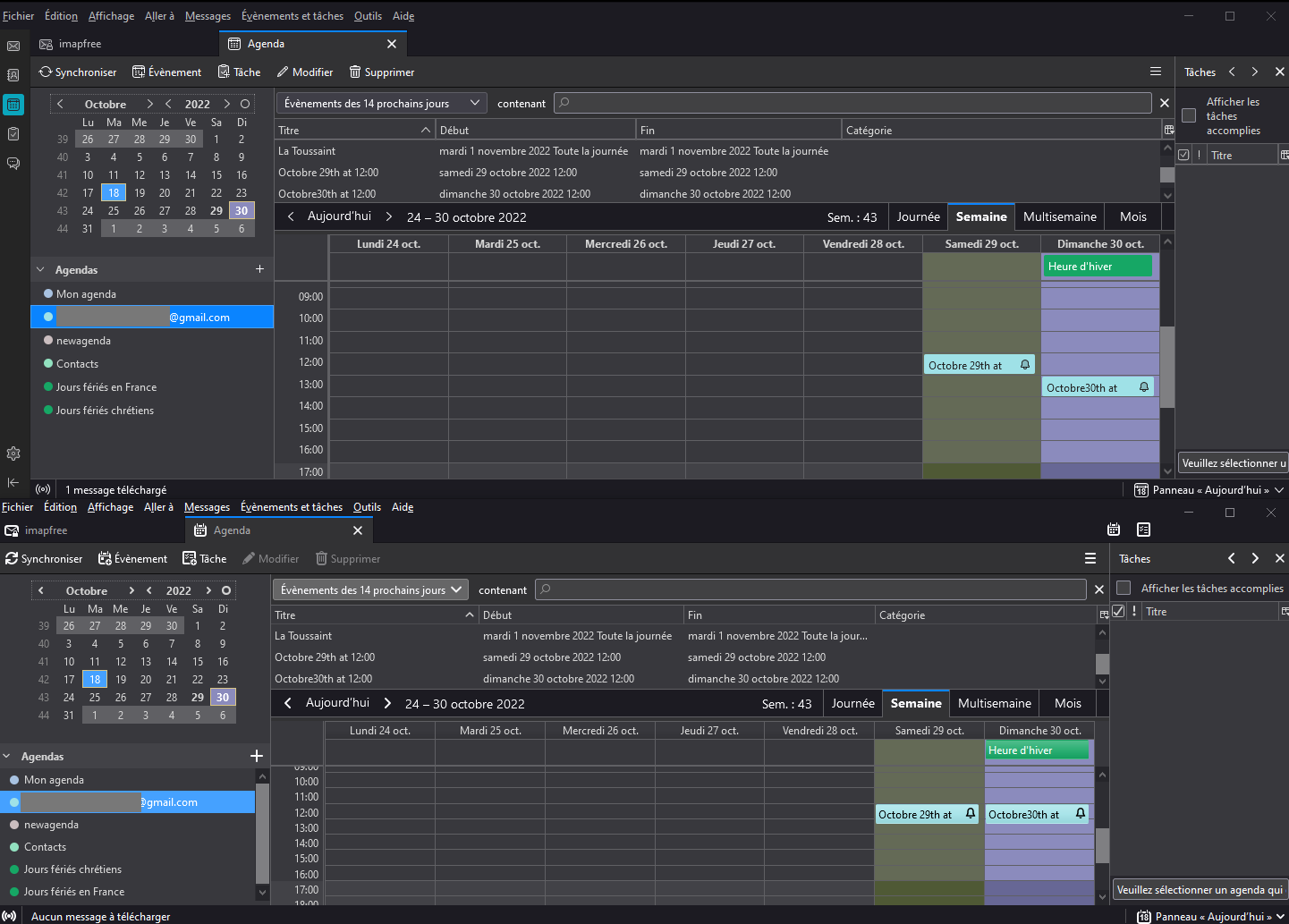Click the Tasks icon right of the tab bar
The width and height of the screenshot is (1289, 924).
[1143, 530]
